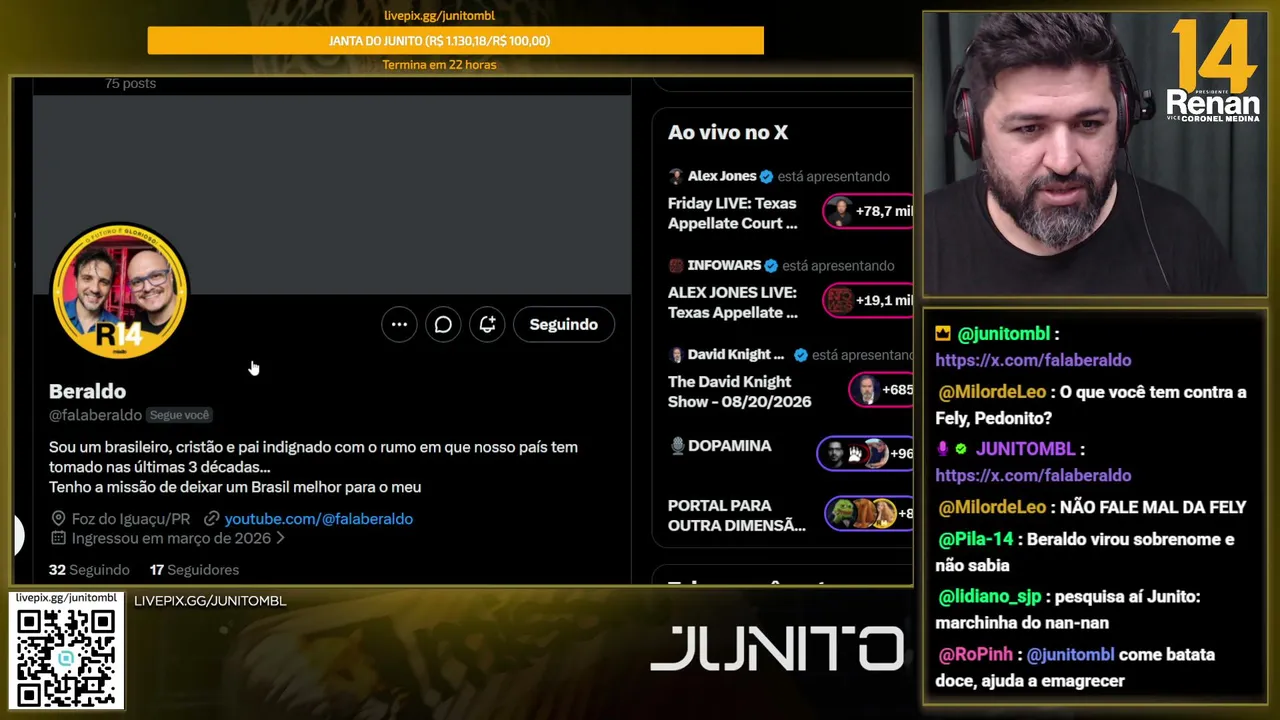Click the Ao vivo no X heading

click(x=728, y=132)
